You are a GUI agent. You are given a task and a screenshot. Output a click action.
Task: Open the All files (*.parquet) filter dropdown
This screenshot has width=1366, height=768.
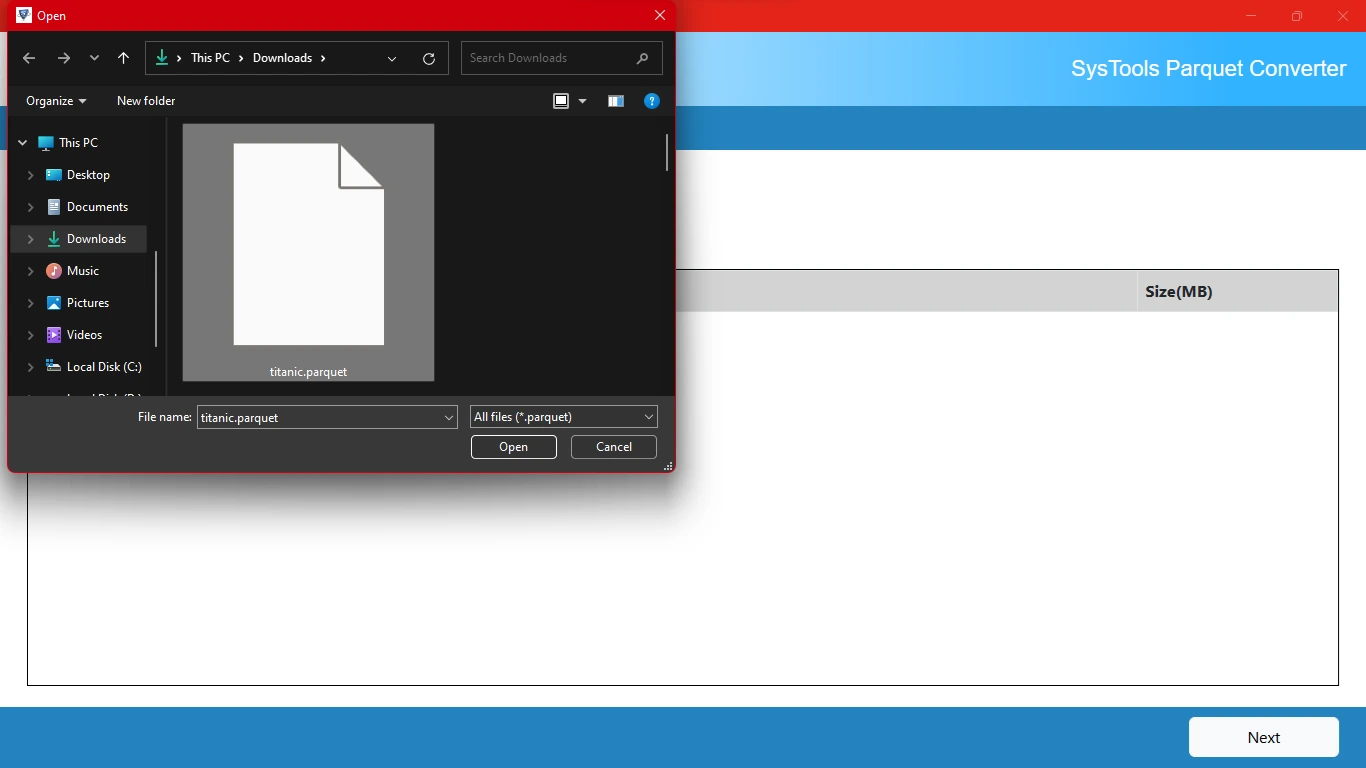[x=564, y=417]
